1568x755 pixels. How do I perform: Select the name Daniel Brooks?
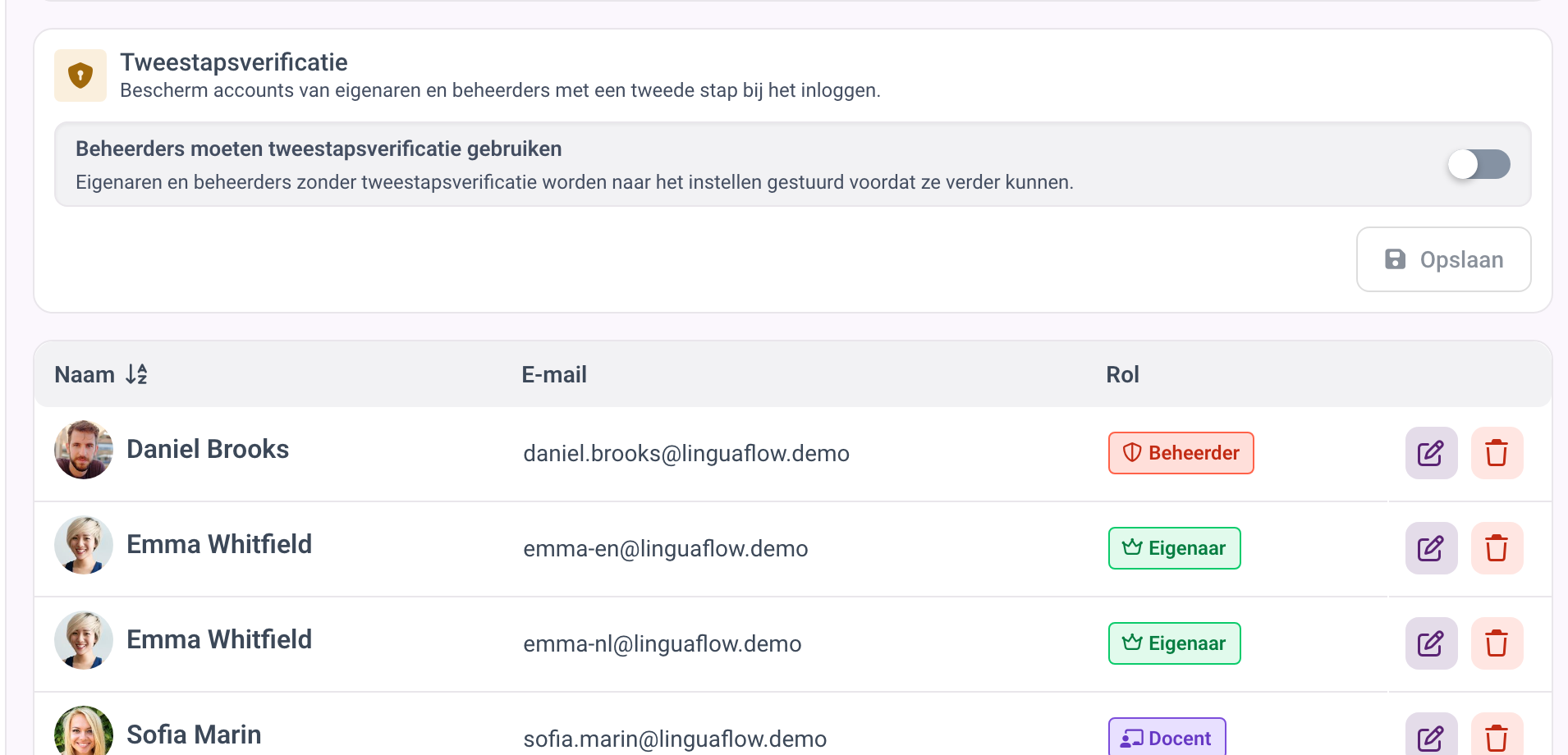[208, 449]
